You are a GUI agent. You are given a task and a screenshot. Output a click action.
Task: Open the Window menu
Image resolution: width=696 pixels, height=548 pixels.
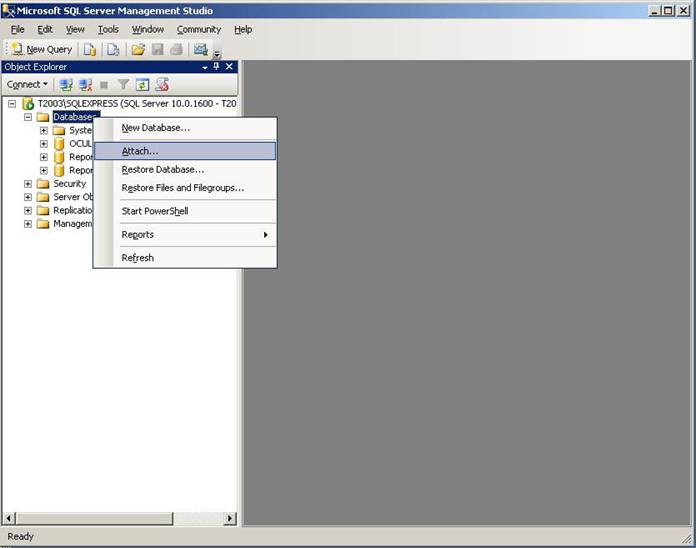[148, 29]
